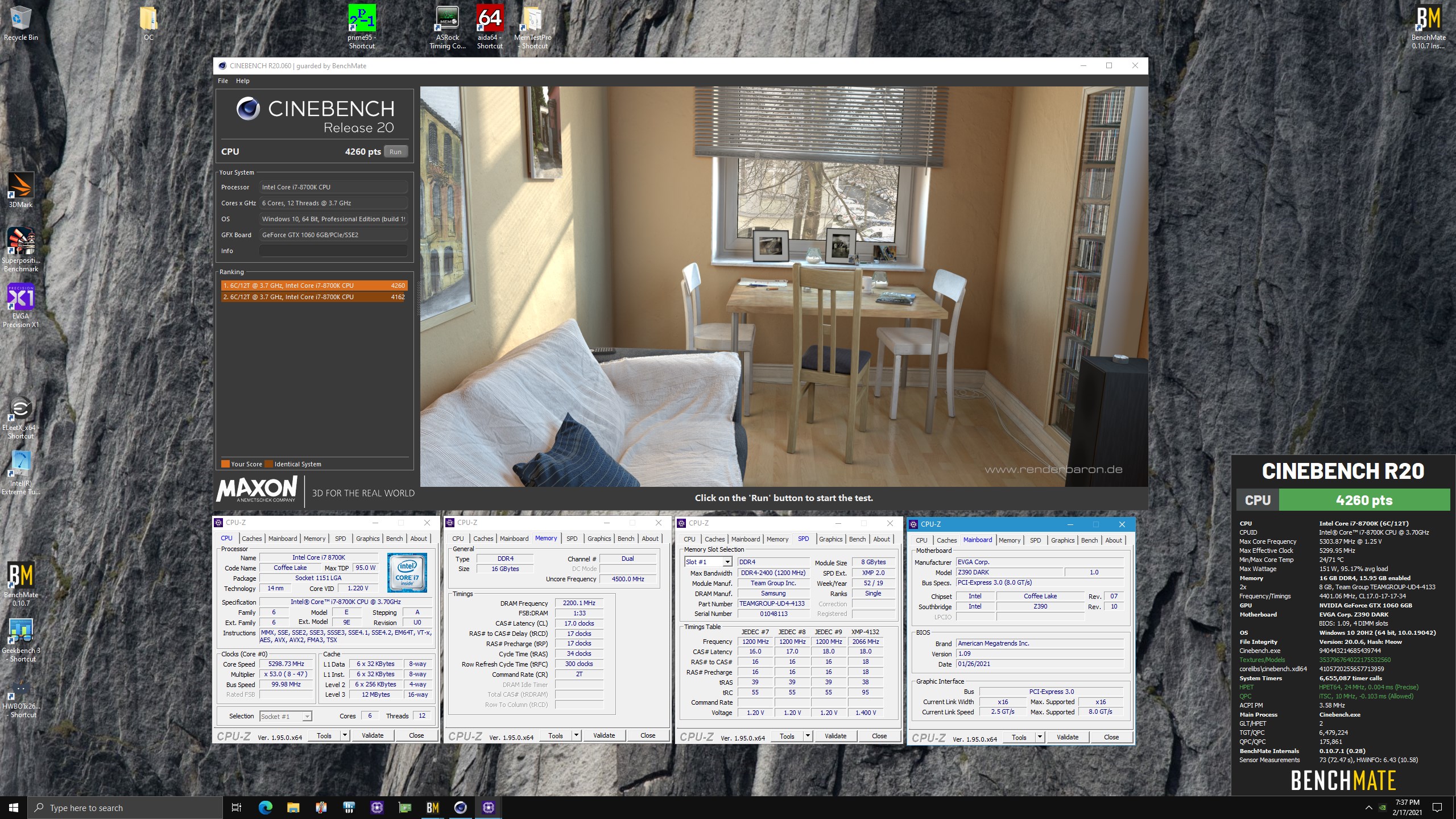Select the second ranking entry scoring 4162
The image size is (1456, 819).
pyautogui.click(x=314, y=297)
